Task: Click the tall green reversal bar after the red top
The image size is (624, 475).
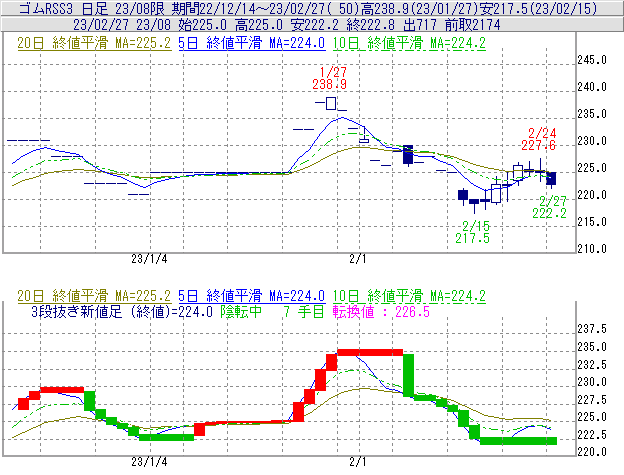Action: tap(408, 375)
